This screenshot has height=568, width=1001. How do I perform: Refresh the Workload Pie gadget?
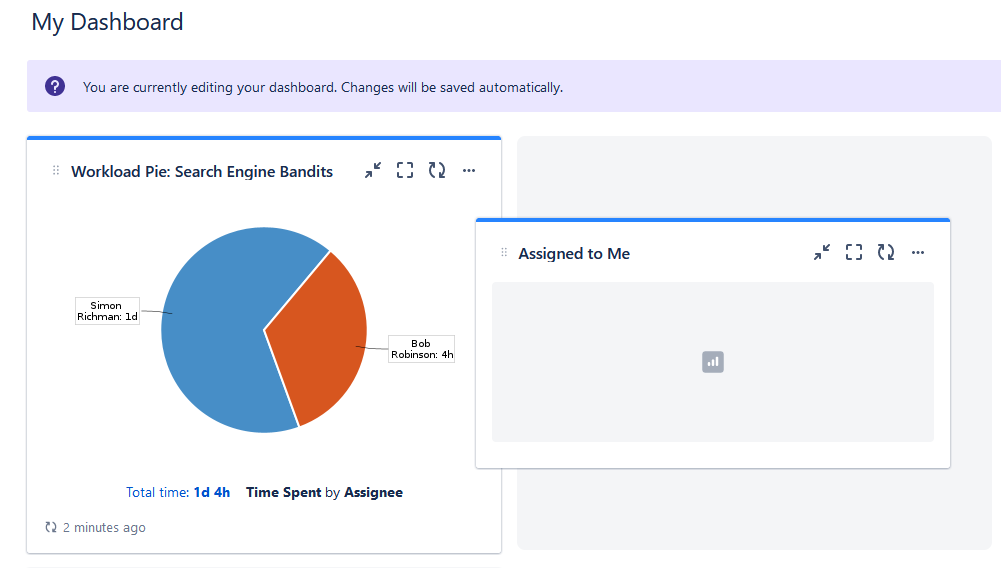point(437,170)
